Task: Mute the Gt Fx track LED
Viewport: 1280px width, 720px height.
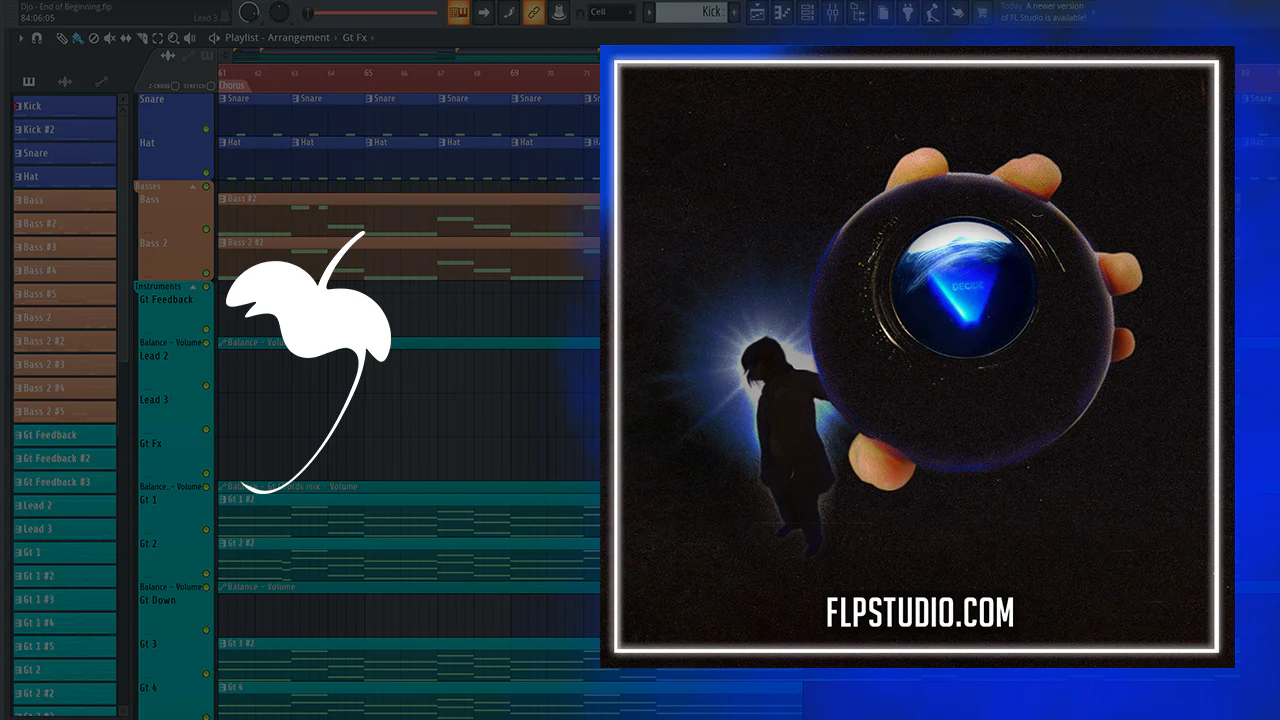Action: (x=206, y=473)
